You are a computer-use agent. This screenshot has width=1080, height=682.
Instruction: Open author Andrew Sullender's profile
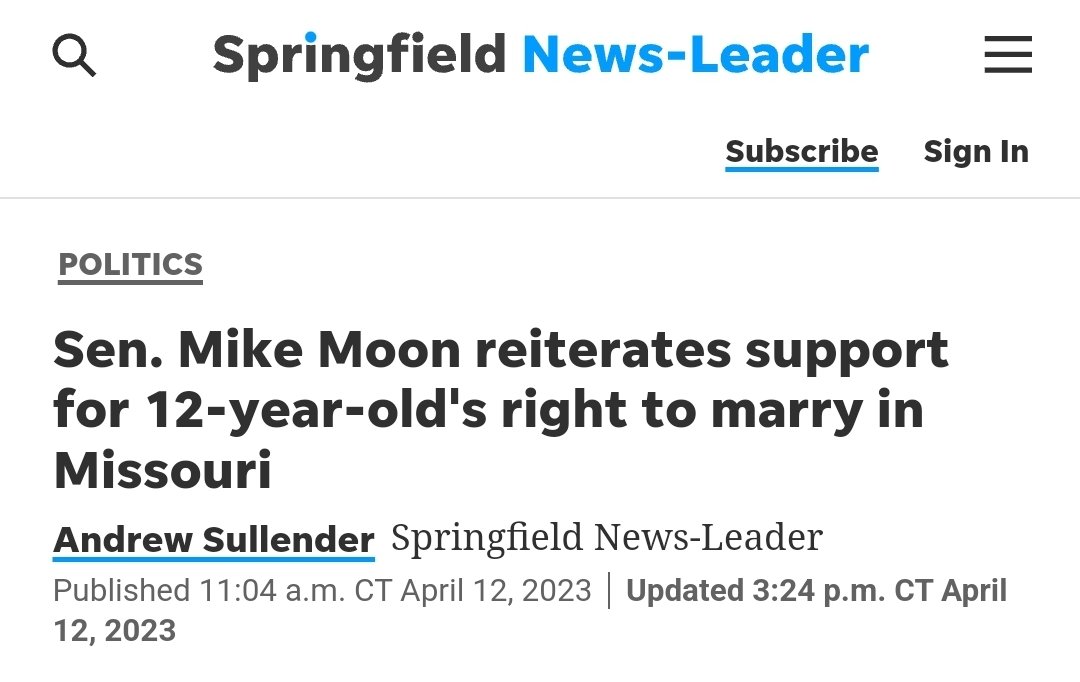pos(214,539)
